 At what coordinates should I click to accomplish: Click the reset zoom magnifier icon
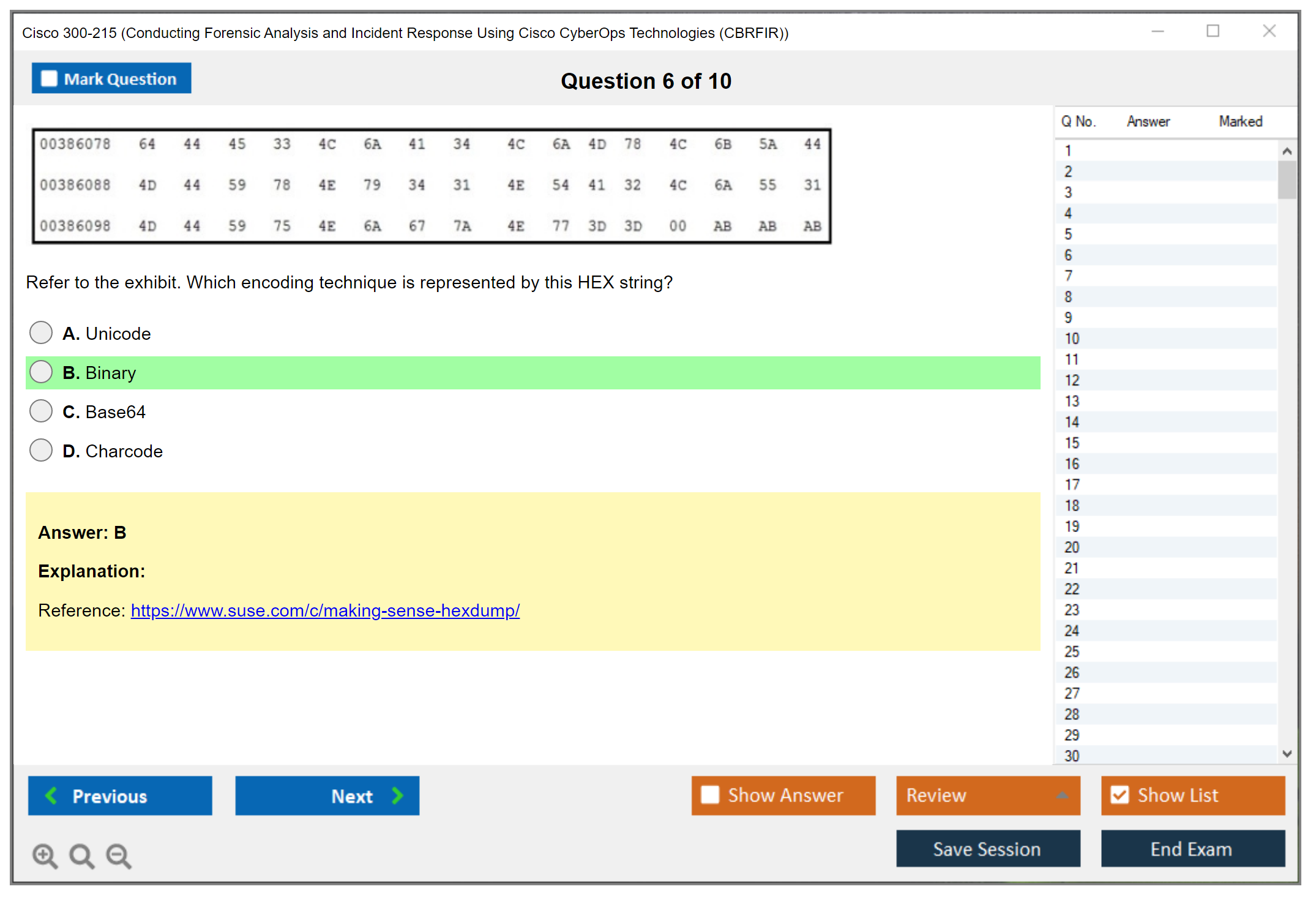pyautogui.click(x=81, y=855)
